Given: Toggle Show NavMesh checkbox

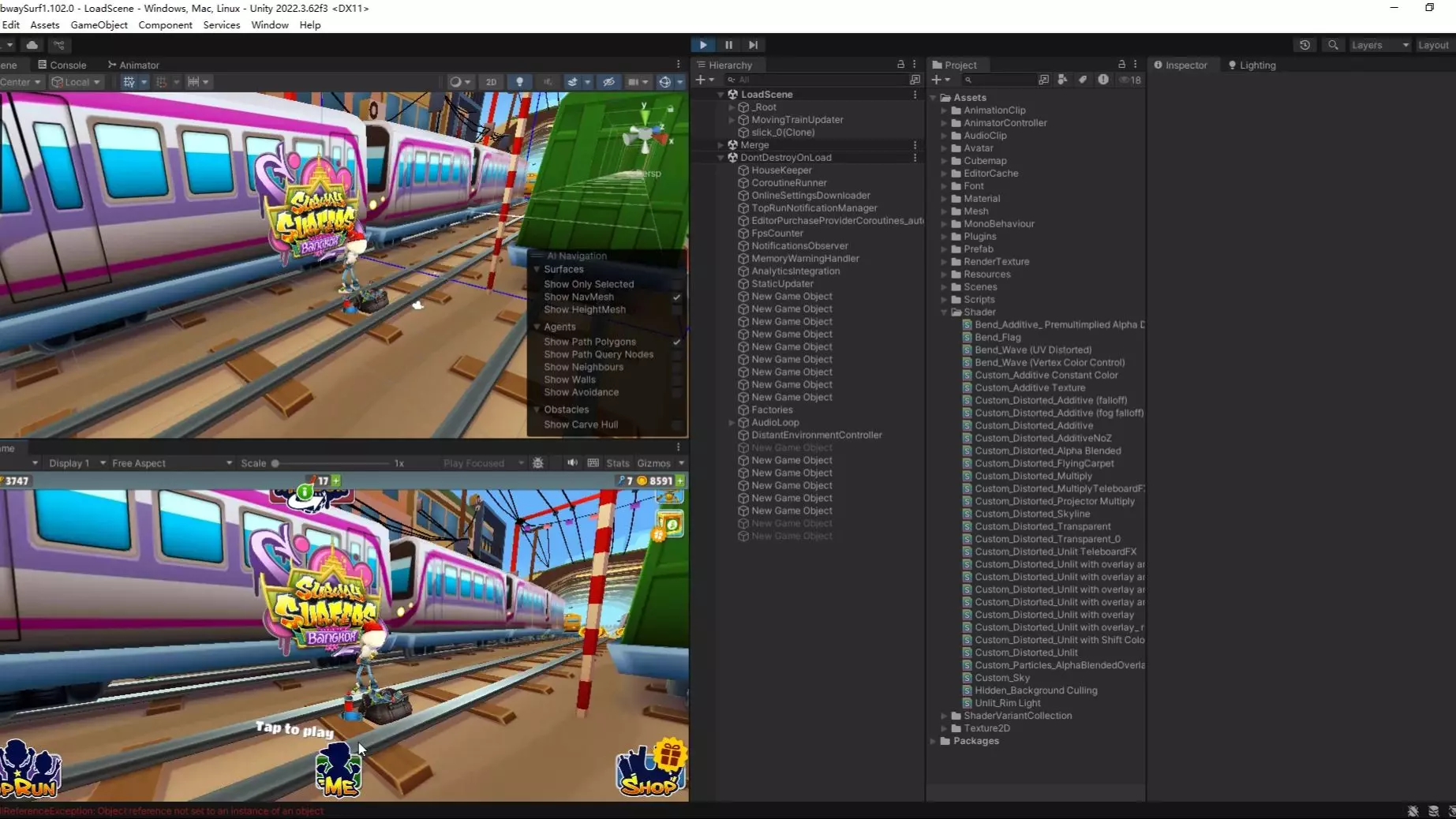Looking at the screenshot, I should (676, 297).
